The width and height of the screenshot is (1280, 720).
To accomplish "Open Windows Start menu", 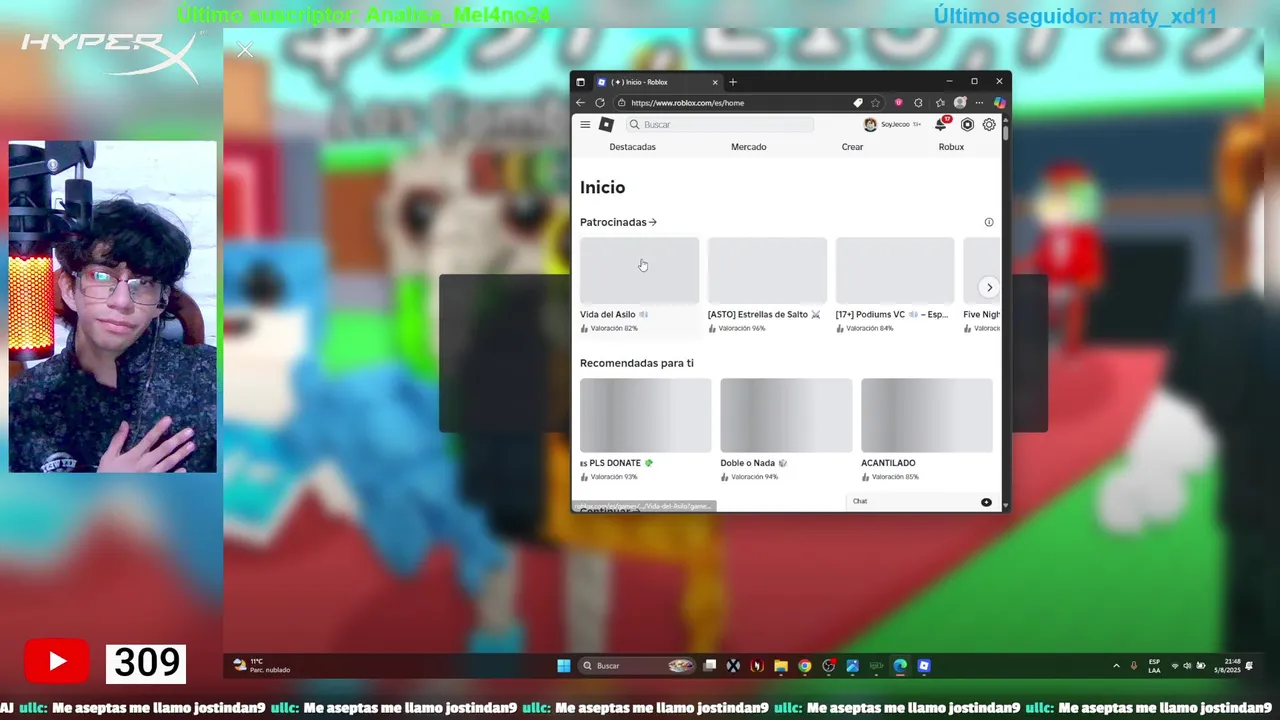I will pyautogui.click(x=563, y=666).
